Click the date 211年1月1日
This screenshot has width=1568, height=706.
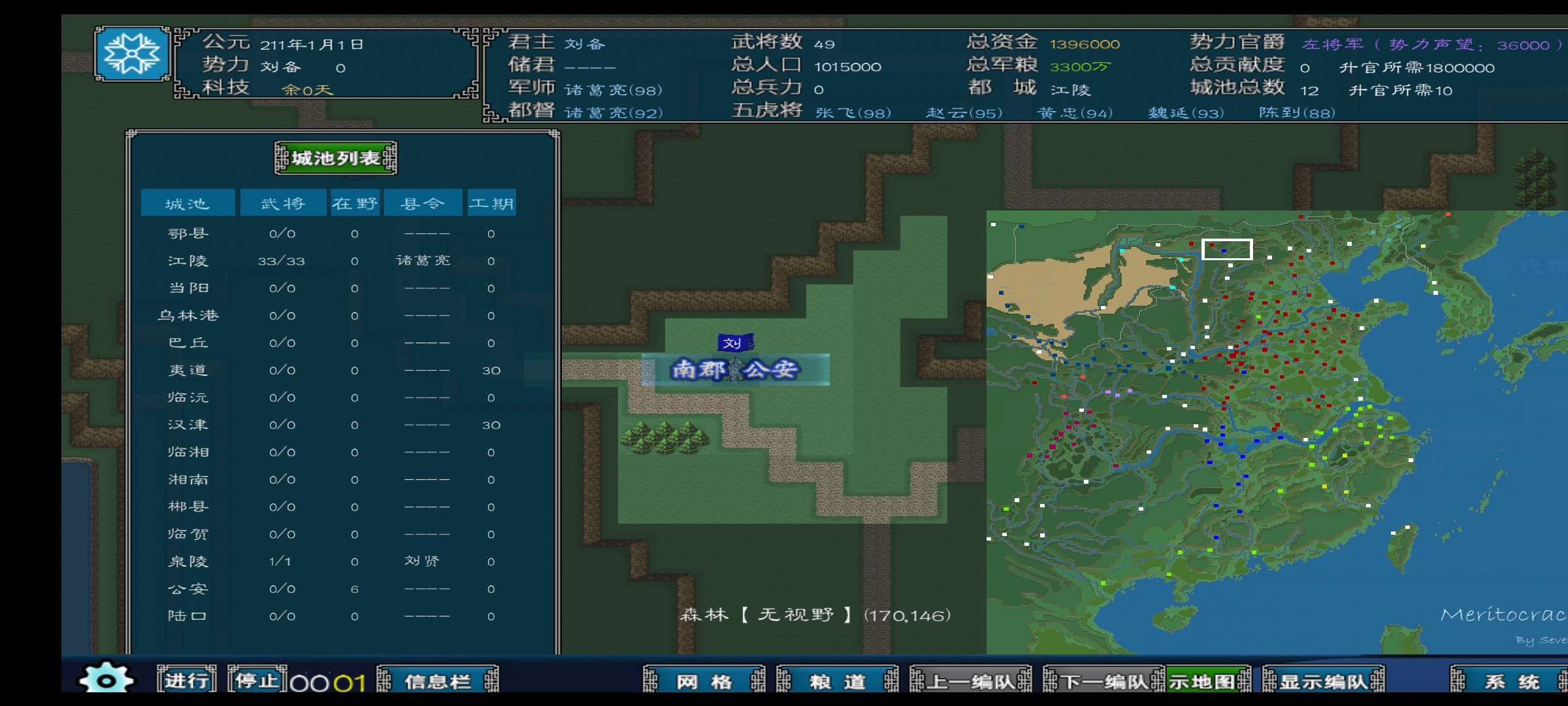tap(312, 44)
